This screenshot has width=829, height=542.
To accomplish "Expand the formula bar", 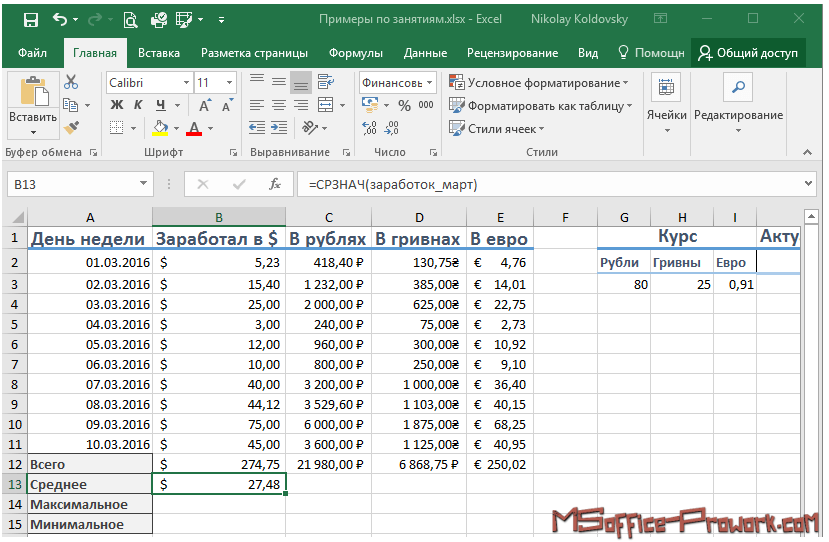I will (808, 183).
